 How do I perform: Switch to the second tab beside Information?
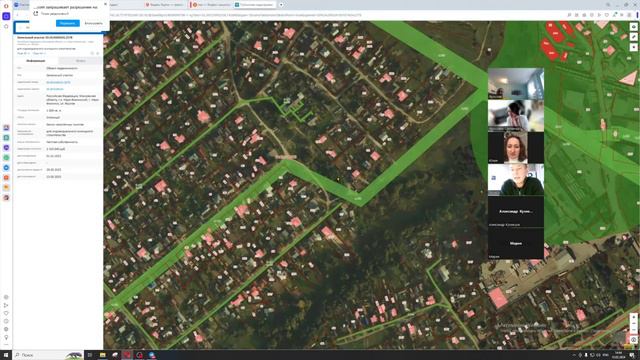[80, 61]
